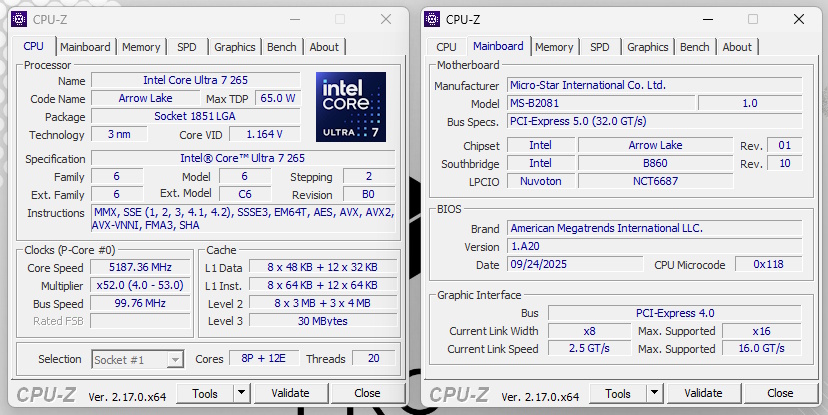Close the right CPU-Z window via X
The image size is (828, 415).
[799, 20]
